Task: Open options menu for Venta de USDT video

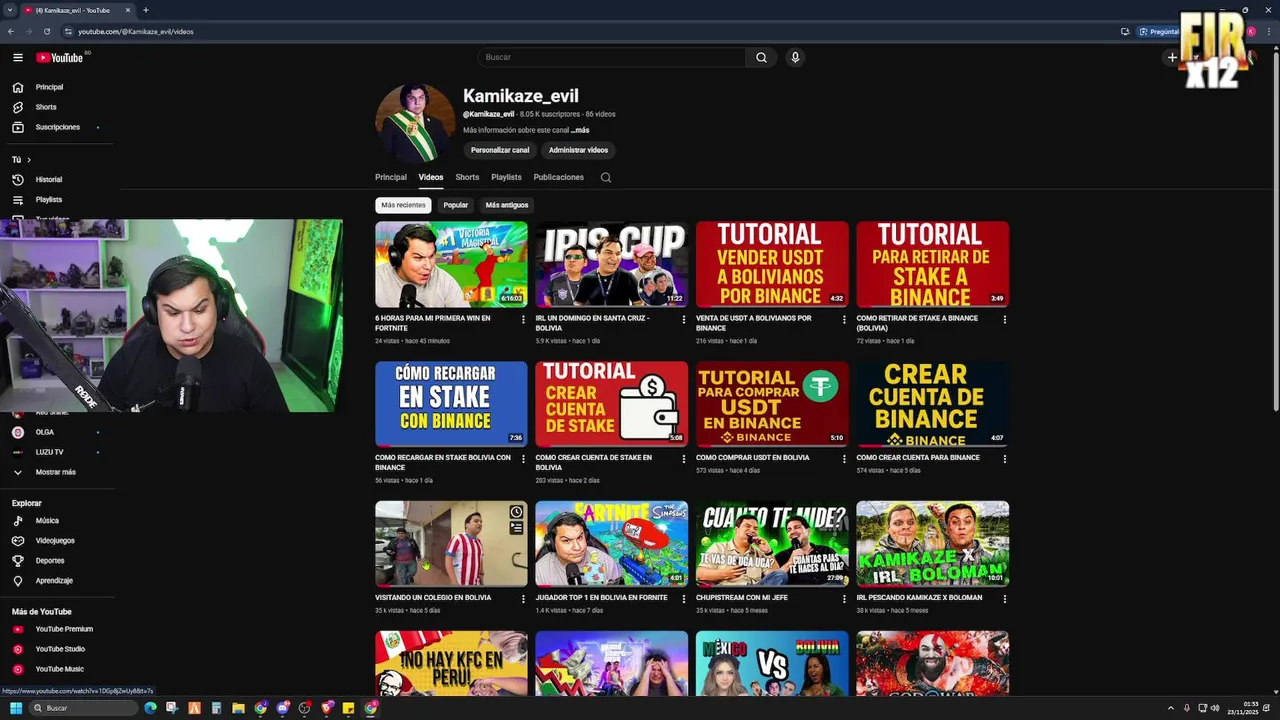Action: (x=844, y=320)
